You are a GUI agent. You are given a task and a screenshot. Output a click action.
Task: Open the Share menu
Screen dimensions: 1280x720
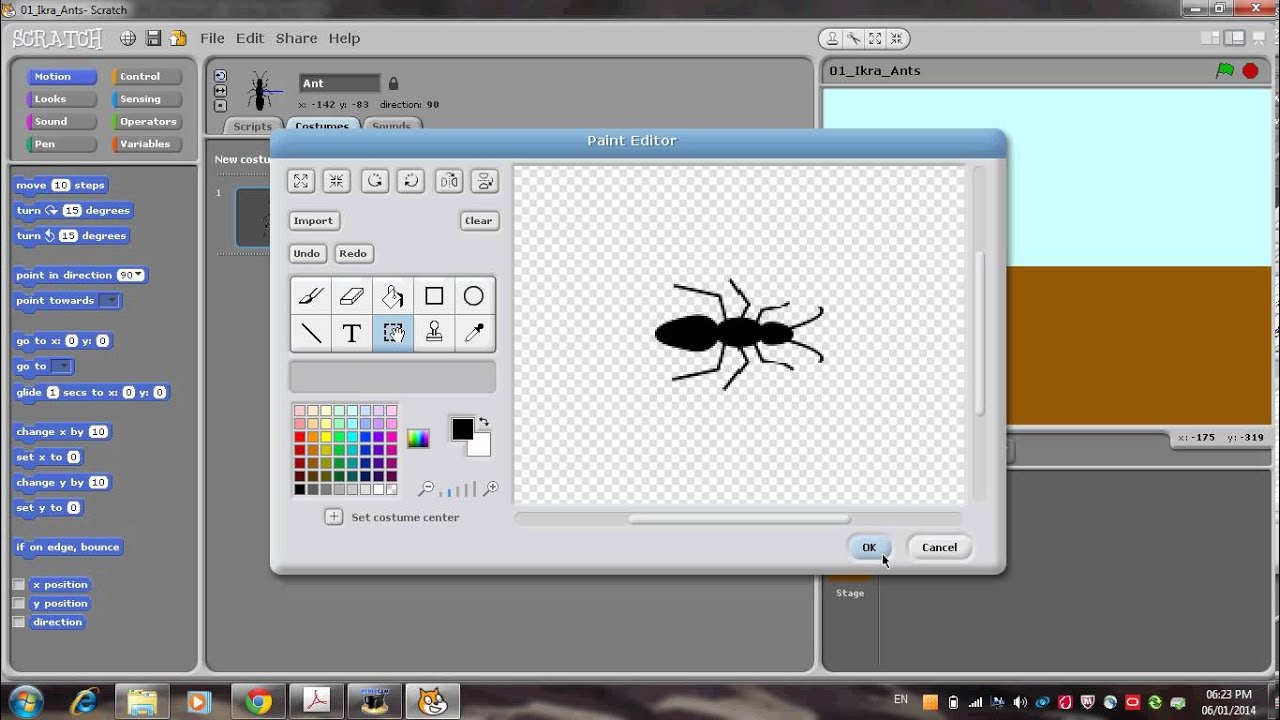(296, 38)
